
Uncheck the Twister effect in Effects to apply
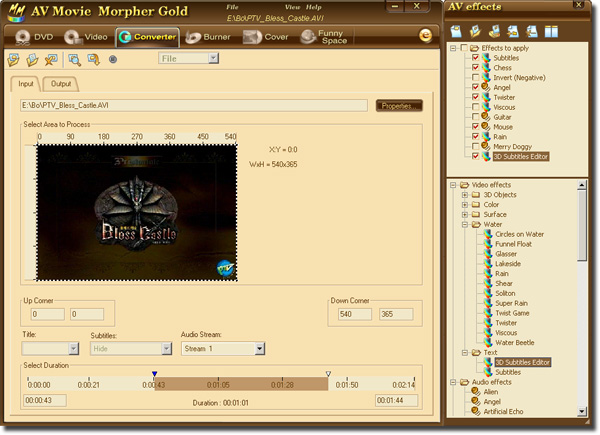[475, 97]
